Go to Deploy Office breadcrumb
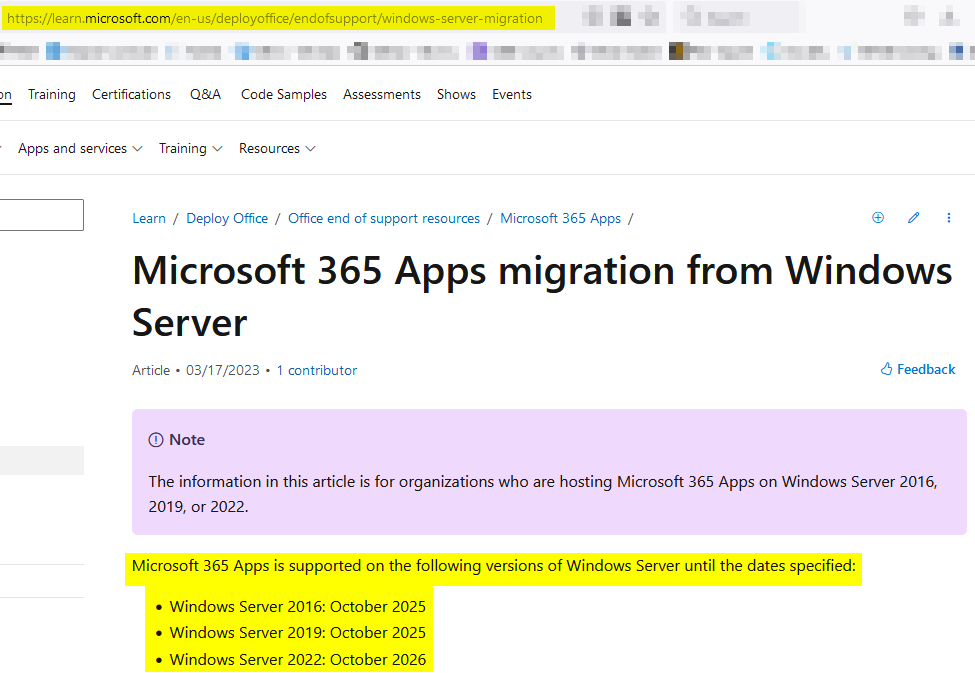 [x=227, y=218]
